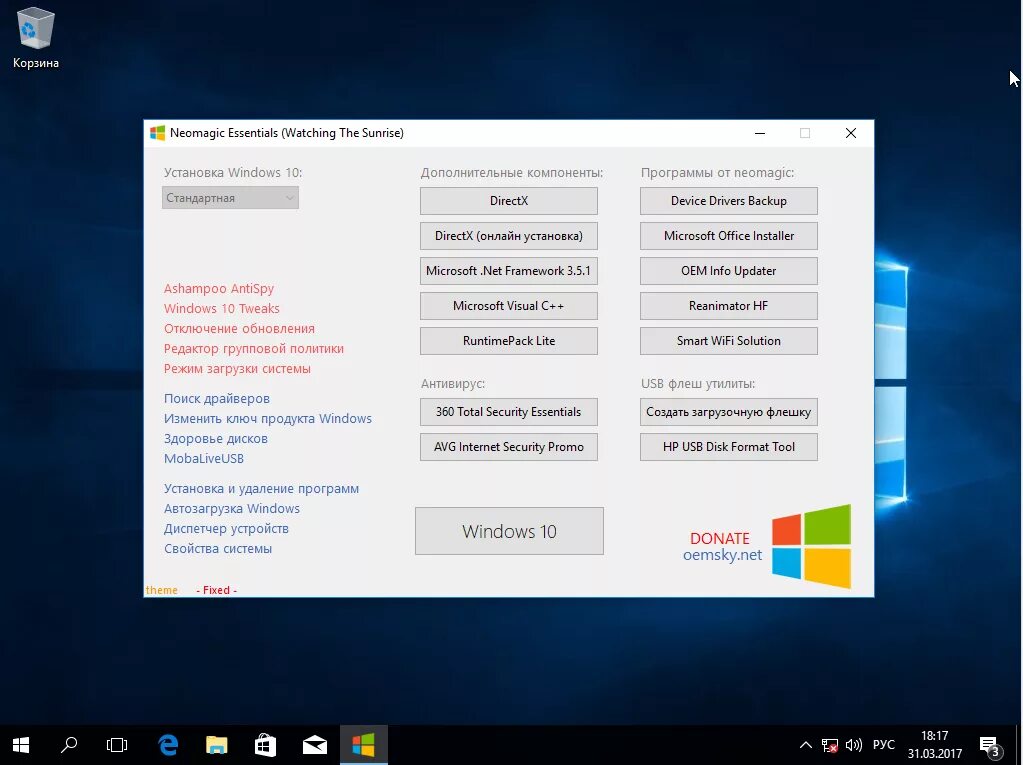This screenshot has height=765, width=1023.
Task: Launch Microsoft Office Installer
Action: coord(729,236)
